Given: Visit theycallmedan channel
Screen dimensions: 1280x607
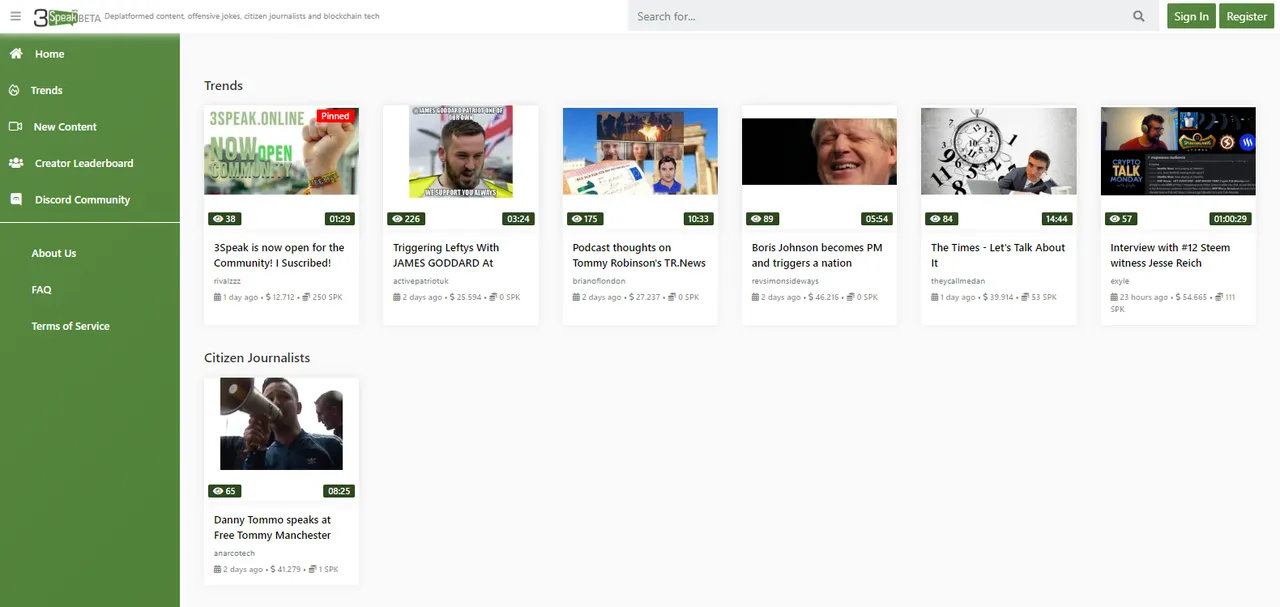Looking at the screenshot, I should click(x=958, y=281).
